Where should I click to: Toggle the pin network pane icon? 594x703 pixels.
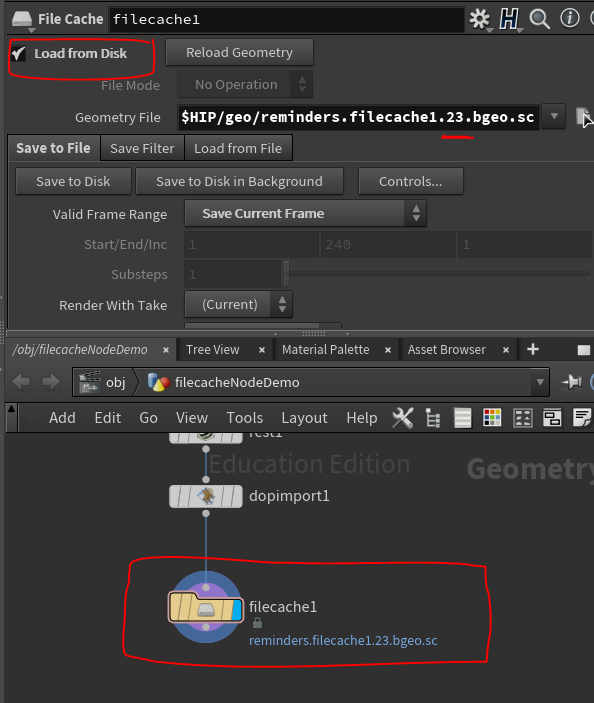pos(572,382)
